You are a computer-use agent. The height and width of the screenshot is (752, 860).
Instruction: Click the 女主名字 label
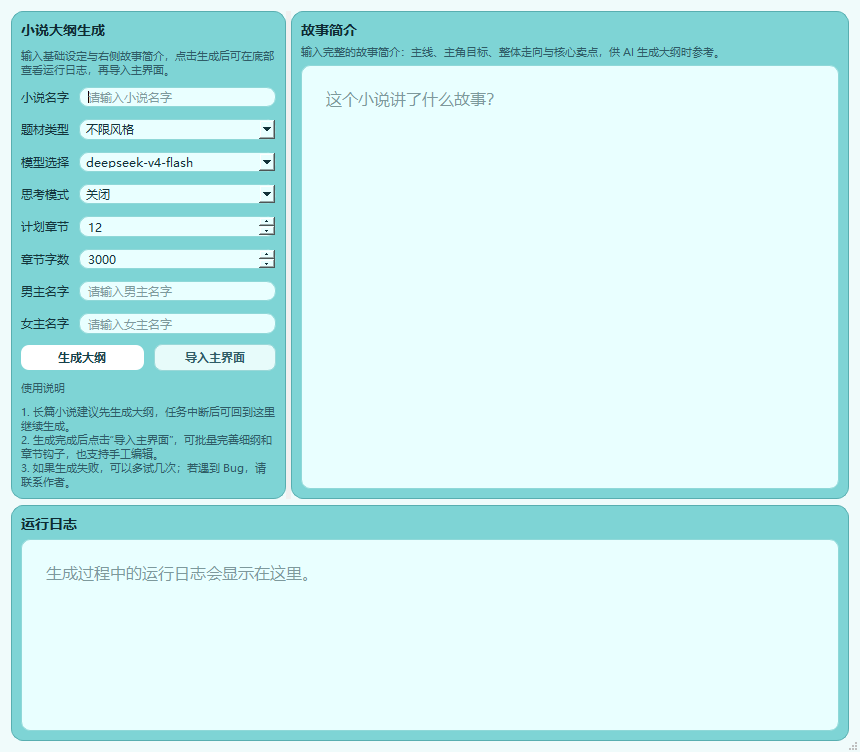tap(45, 324)
